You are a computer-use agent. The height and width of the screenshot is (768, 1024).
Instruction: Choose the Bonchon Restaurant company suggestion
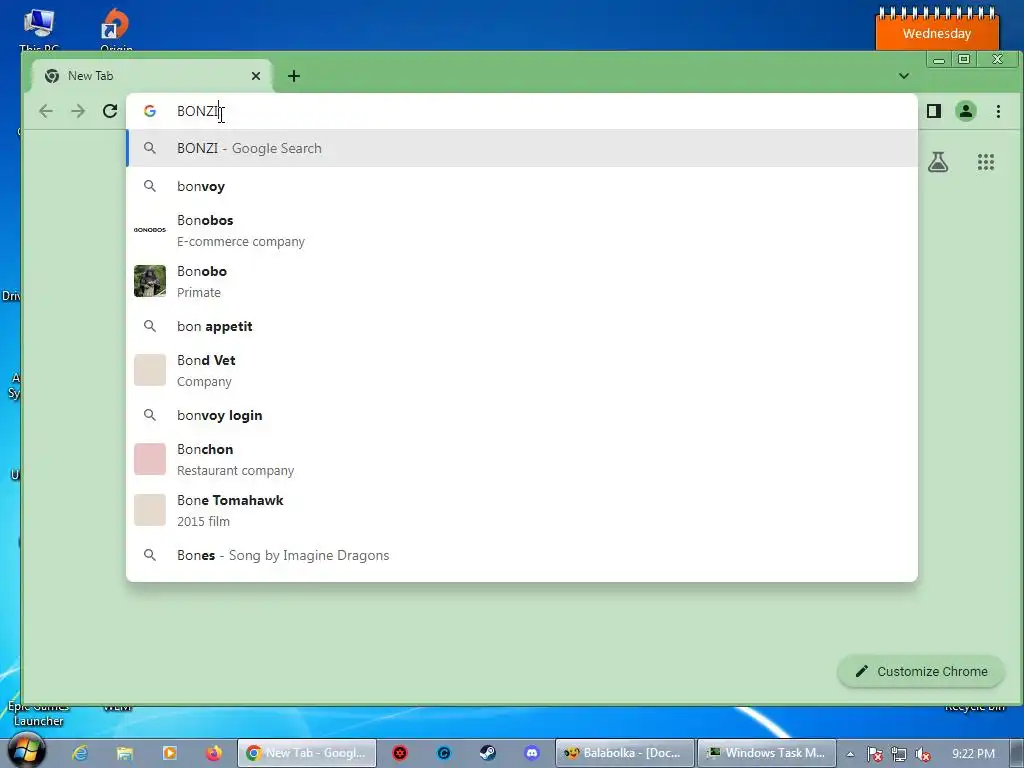coord(522,459)
